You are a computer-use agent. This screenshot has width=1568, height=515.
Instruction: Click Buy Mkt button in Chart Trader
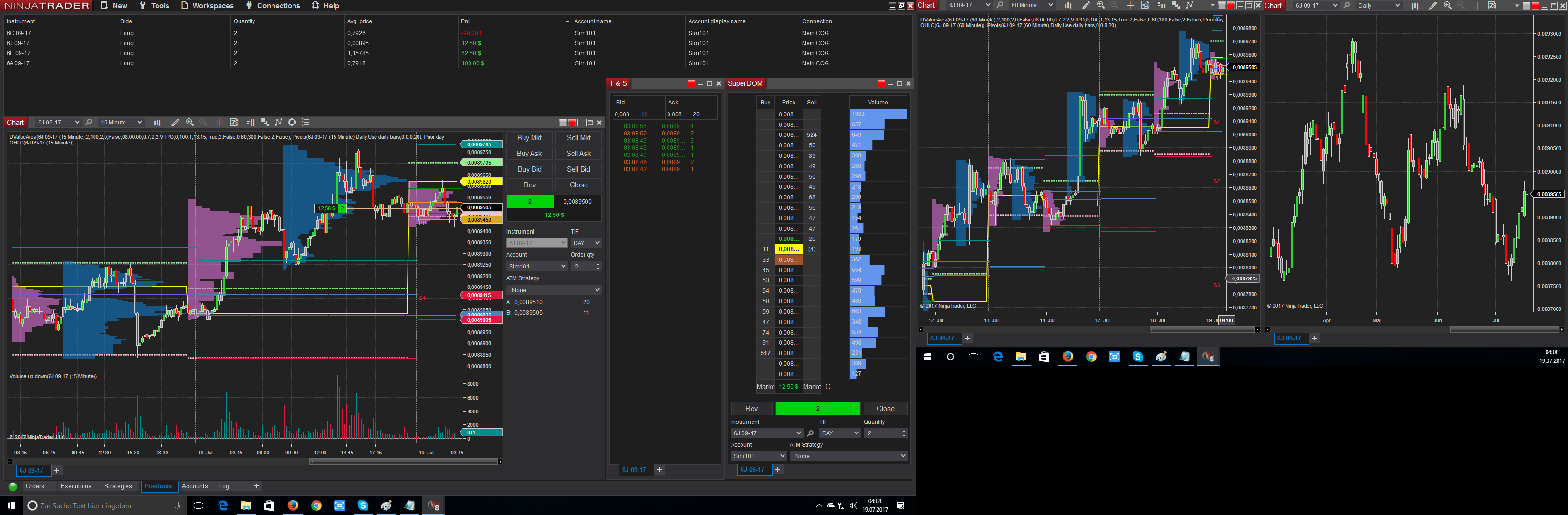529,138
